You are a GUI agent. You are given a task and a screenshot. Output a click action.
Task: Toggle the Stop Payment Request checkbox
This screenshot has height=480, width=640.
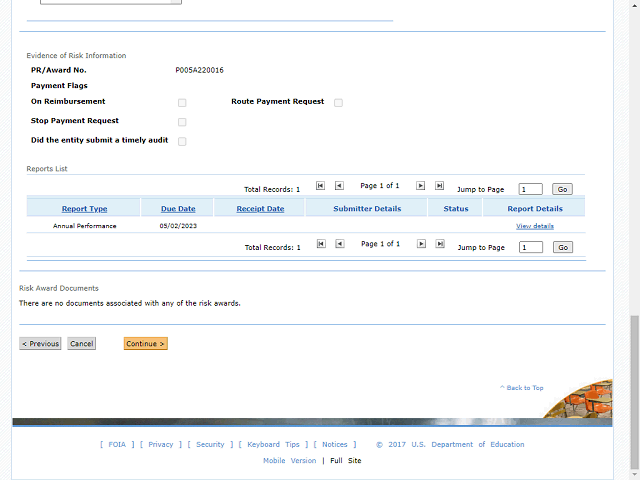182,122
